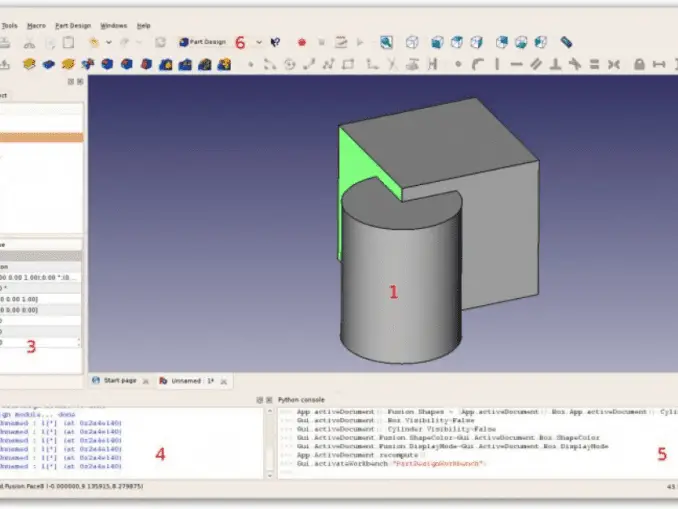Open the Windows menu

click(114, 26)
